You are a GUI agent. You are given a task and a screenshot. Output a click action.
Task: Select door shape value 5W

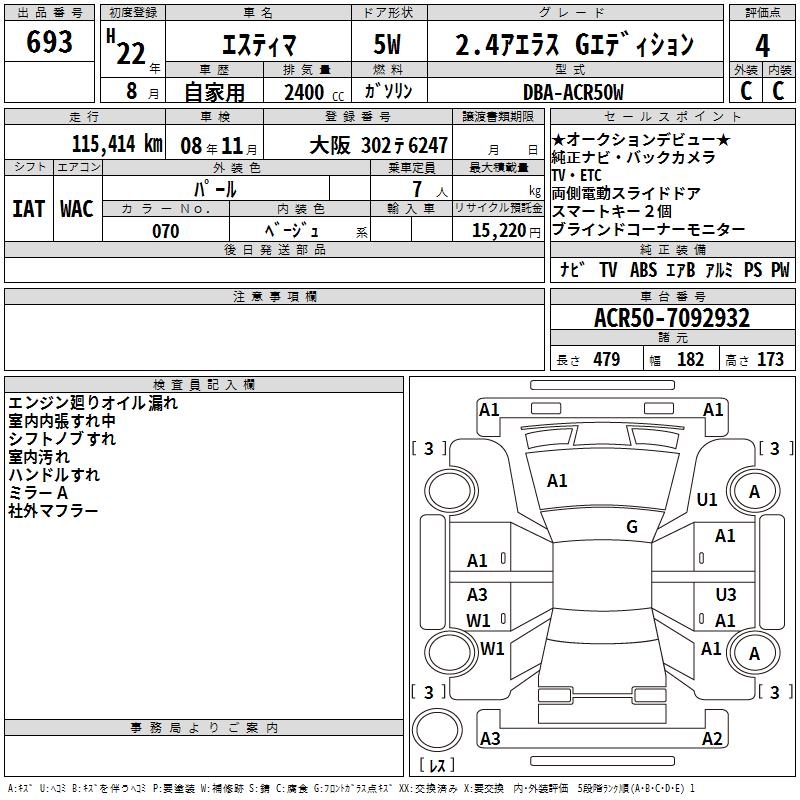pyautogui.click(x=387, y=44)
